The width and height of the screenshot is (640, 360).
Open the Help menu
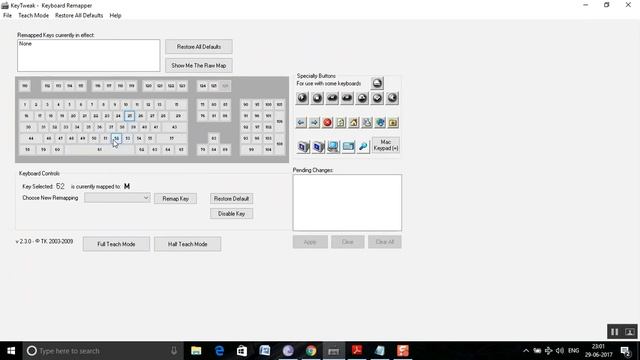coord(116,16)
